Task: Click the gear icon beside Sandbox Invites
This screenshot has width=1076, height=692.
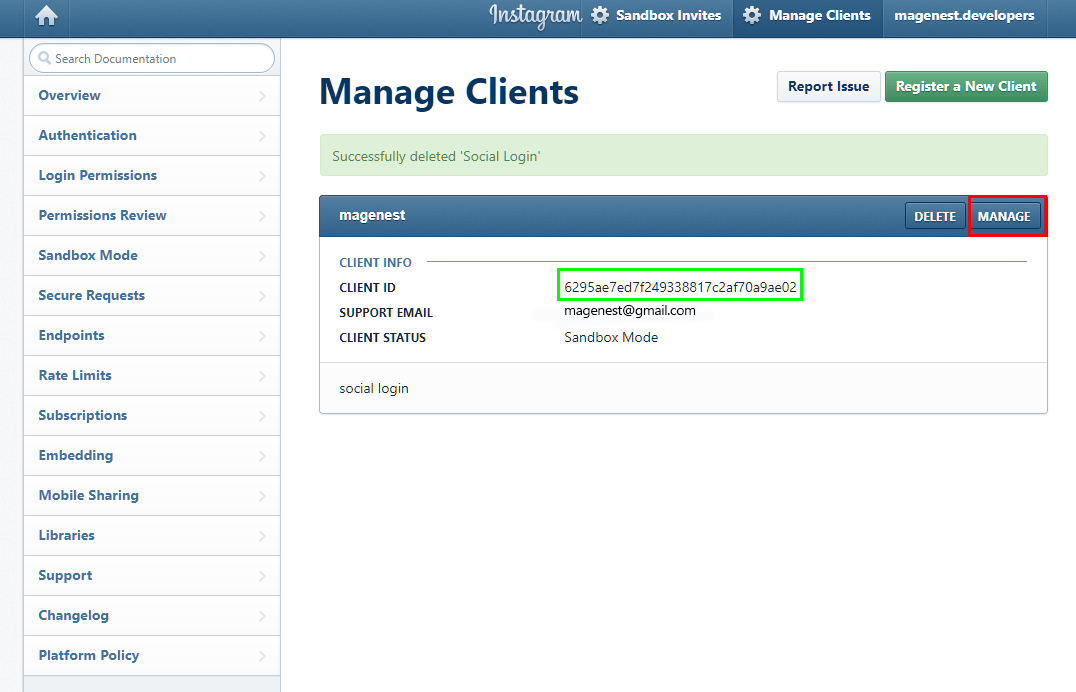Action: (600, 15)
